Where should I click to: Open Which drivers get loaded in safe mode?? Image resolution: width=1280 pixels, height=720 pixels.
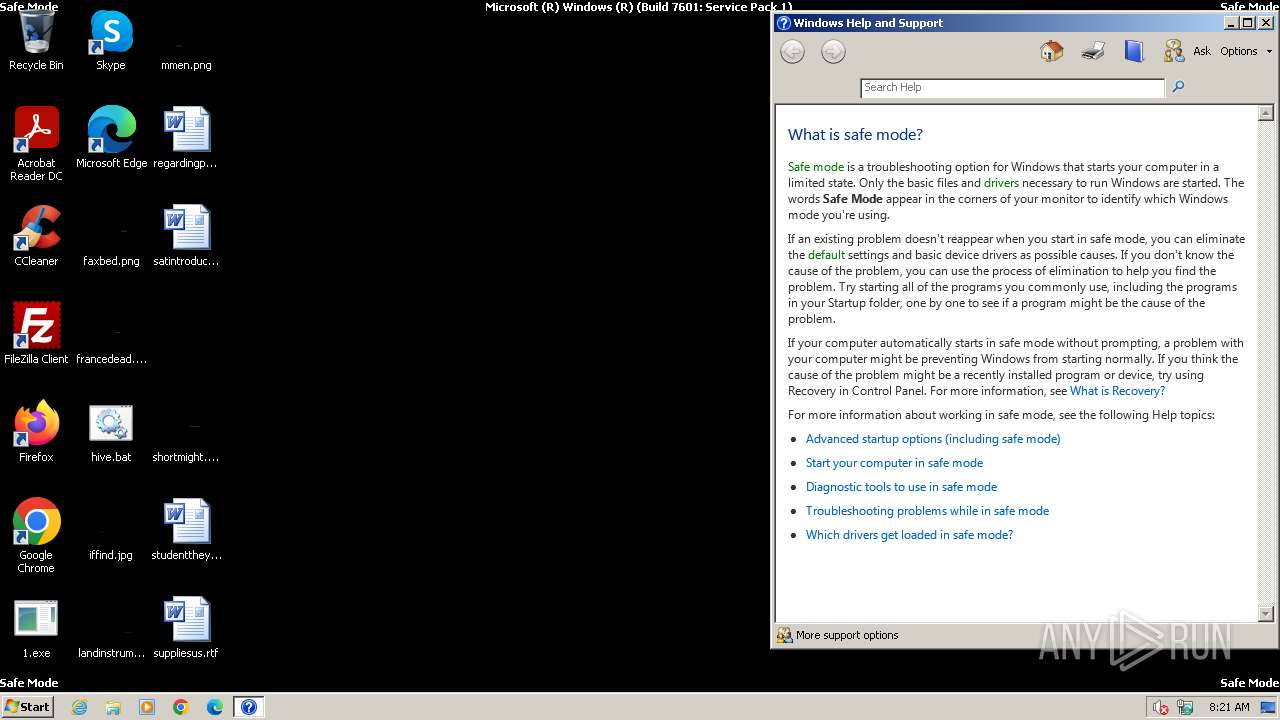pos(909,535)
